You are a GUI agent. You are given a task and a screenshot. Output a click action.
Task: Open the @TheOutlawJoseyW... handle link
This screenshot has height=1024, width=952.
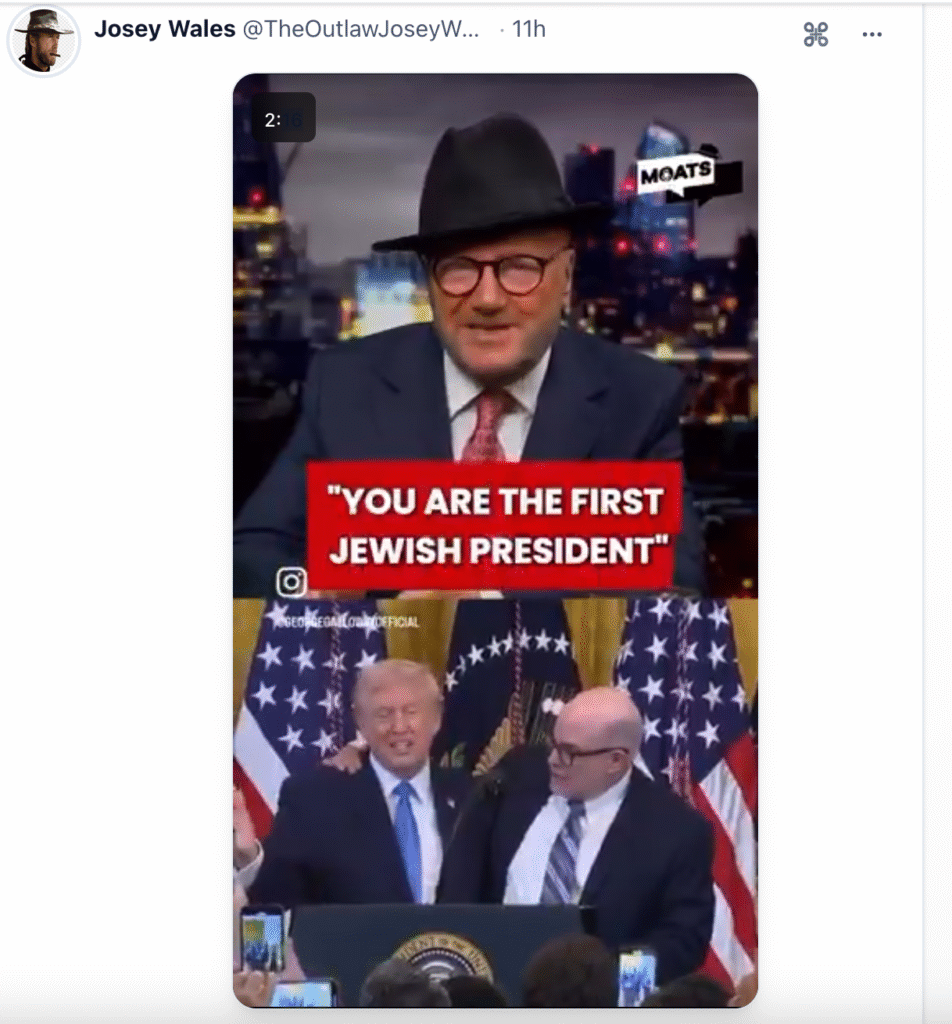[x=361, y=30]
